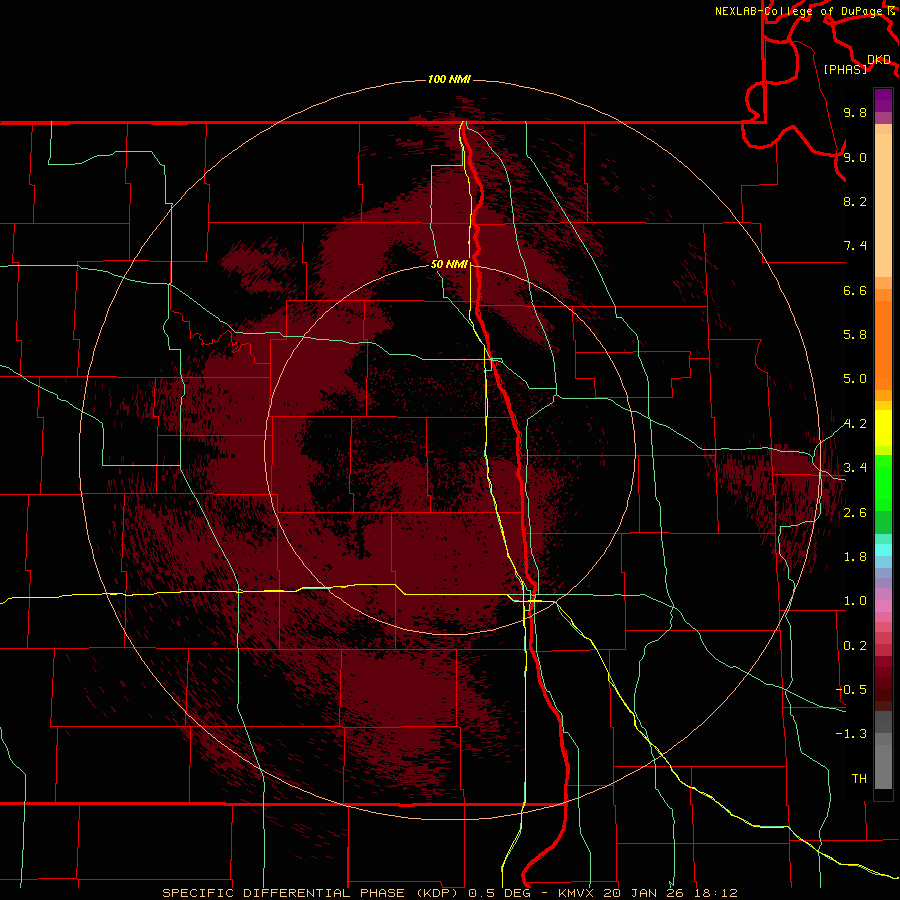Click the 5.0 scale value
The width and height of the screenshot is (900, 900).
tap(855, 379)
